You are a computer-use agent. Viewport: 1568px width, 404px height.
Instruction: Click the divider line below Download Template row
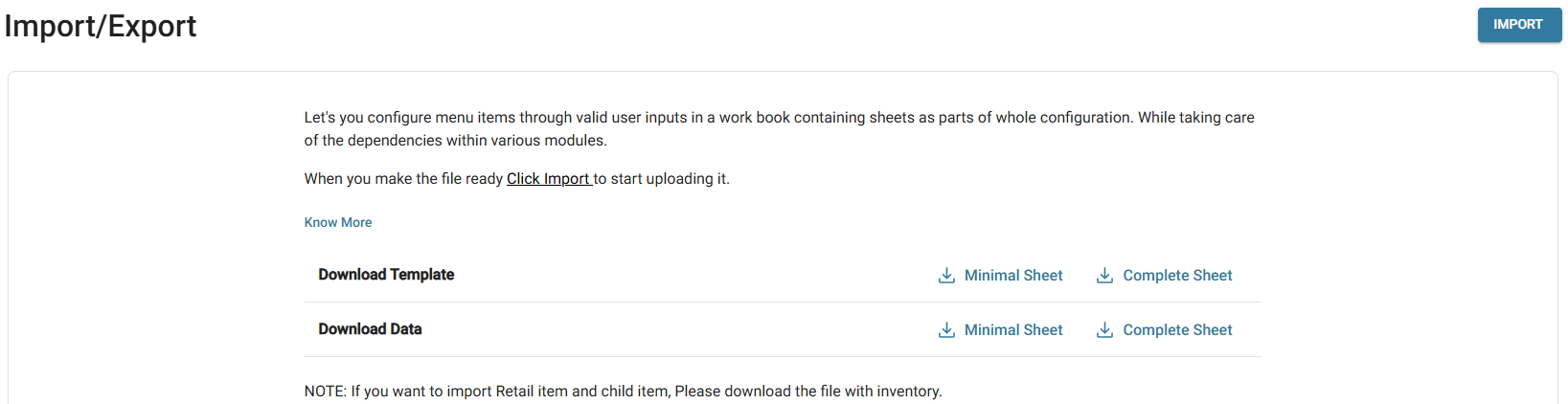click(x=783, y=303)
